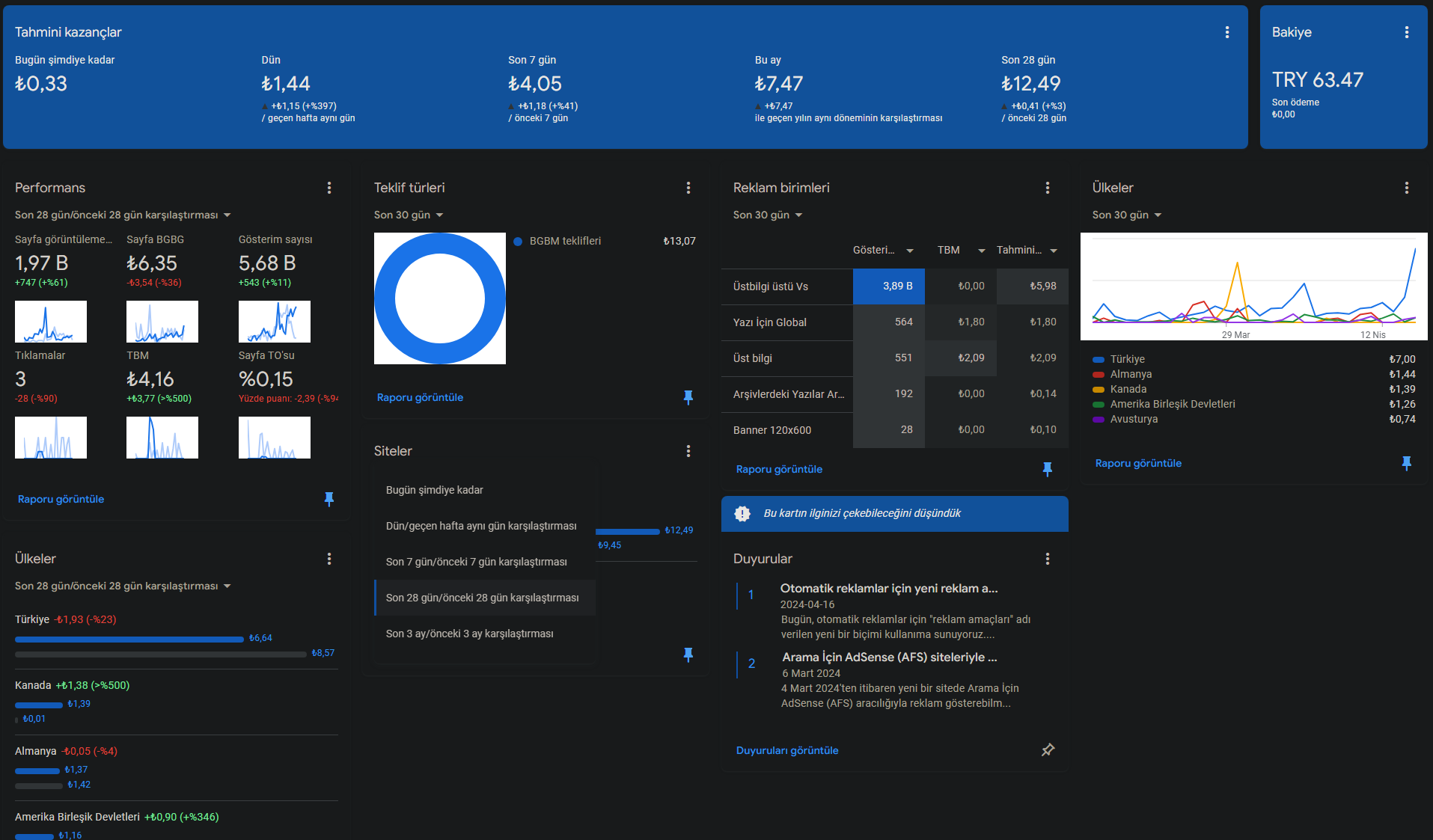Image resolution: width=1433 pixels, height=840 pixels.
Task: Sort by the Gösteri... column dropdown
Action: pyautogui.click(x=883, y=250)
